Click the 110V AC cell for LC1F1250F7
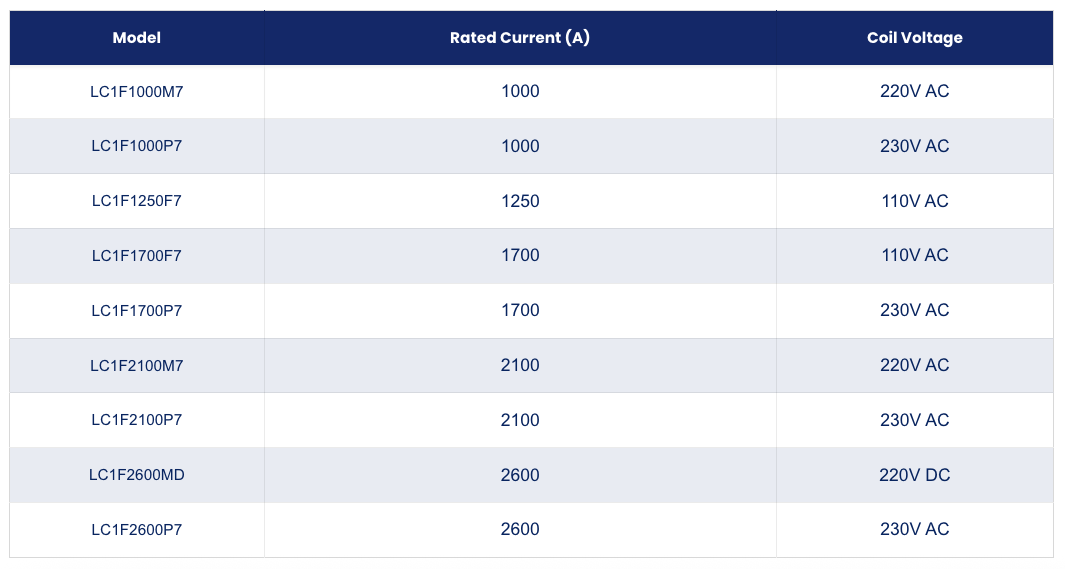The height and width of the screenshot is (569, 1065). point(915,201)
